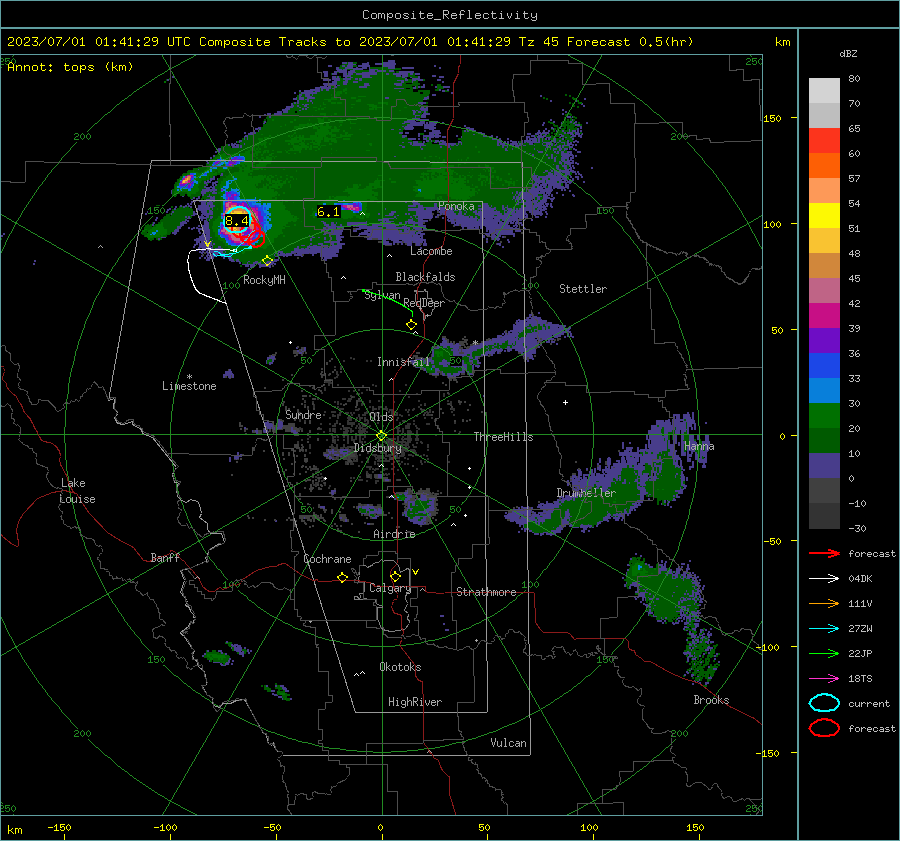Image resolution: width=900 pixels, height=841 pixels.
Task: Click the Composite_Reflectivity title
Action: click(x=449, y=15)
